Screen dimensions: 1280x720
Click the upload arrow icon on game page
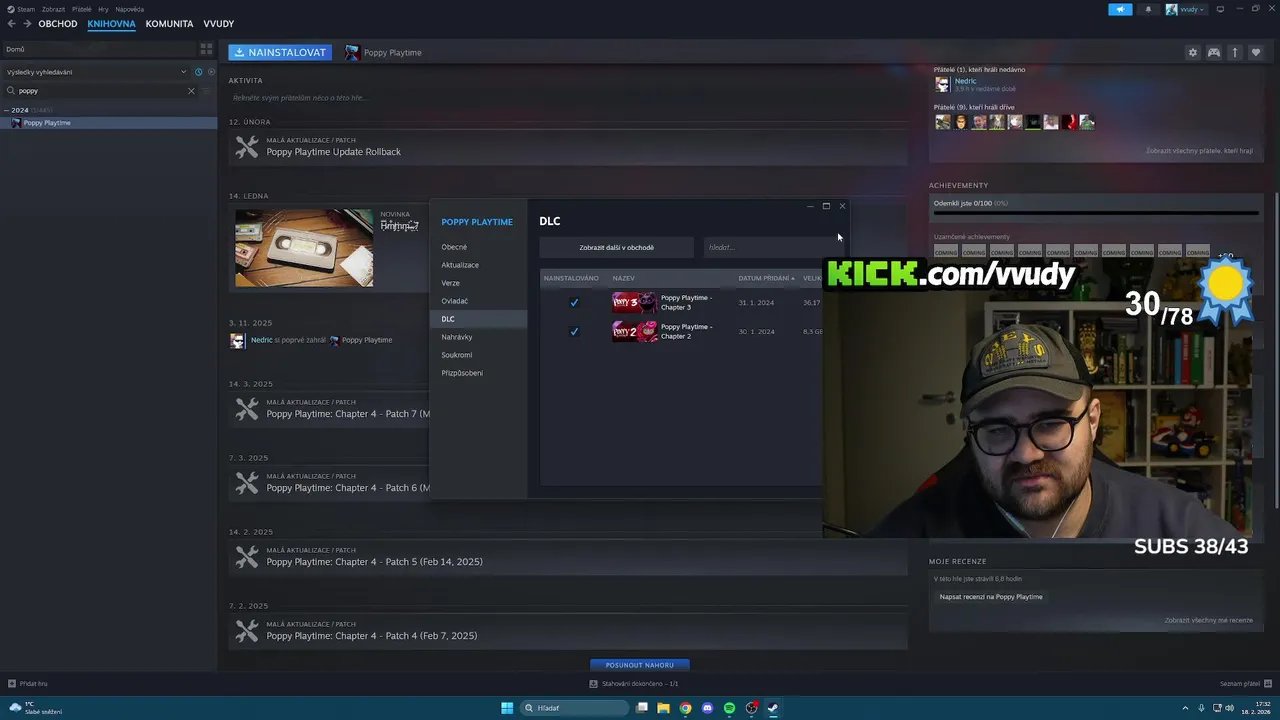coord(1234,52)
